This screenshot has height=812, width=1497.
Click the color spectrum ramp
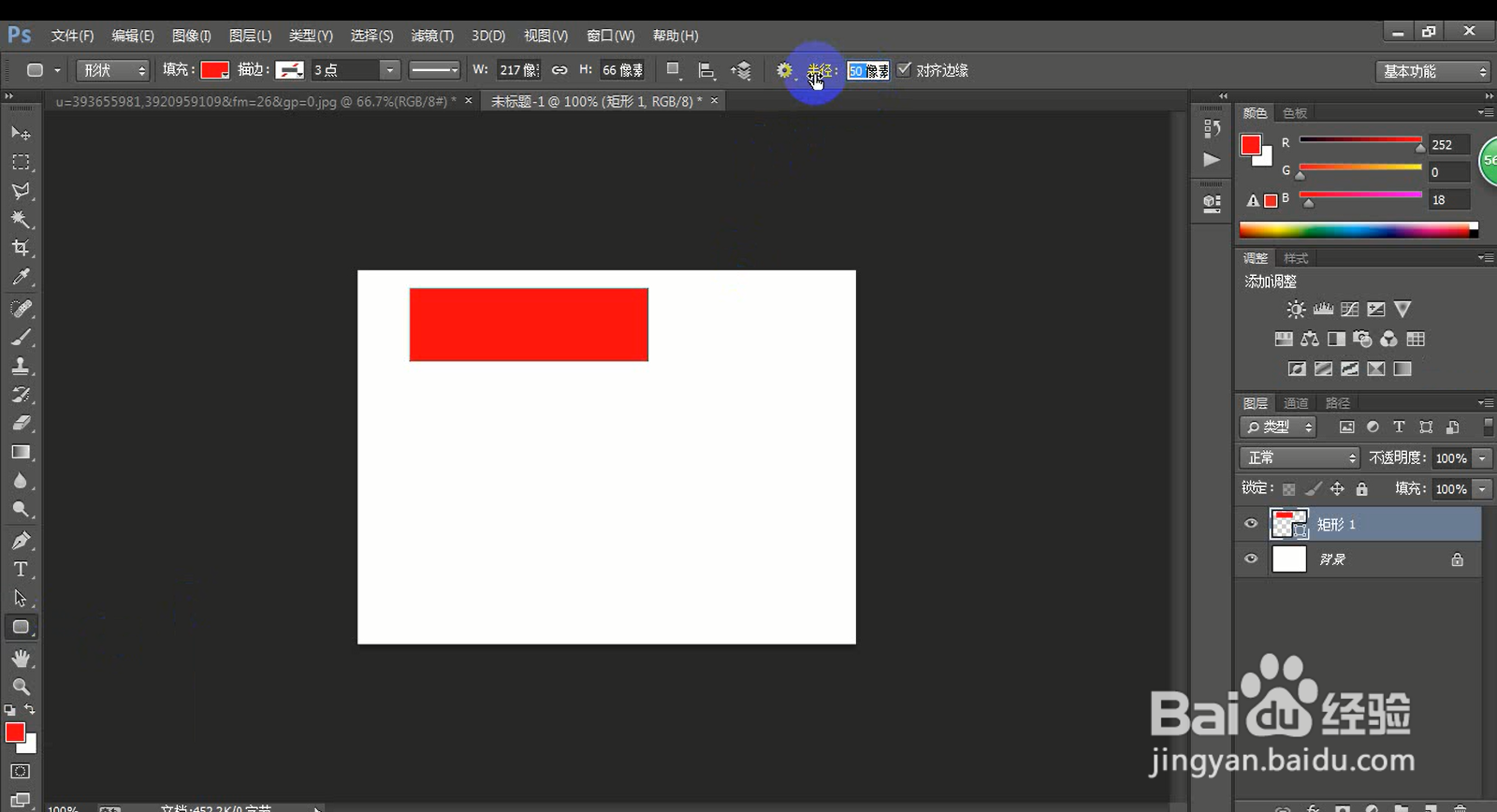pos(1359,230)
